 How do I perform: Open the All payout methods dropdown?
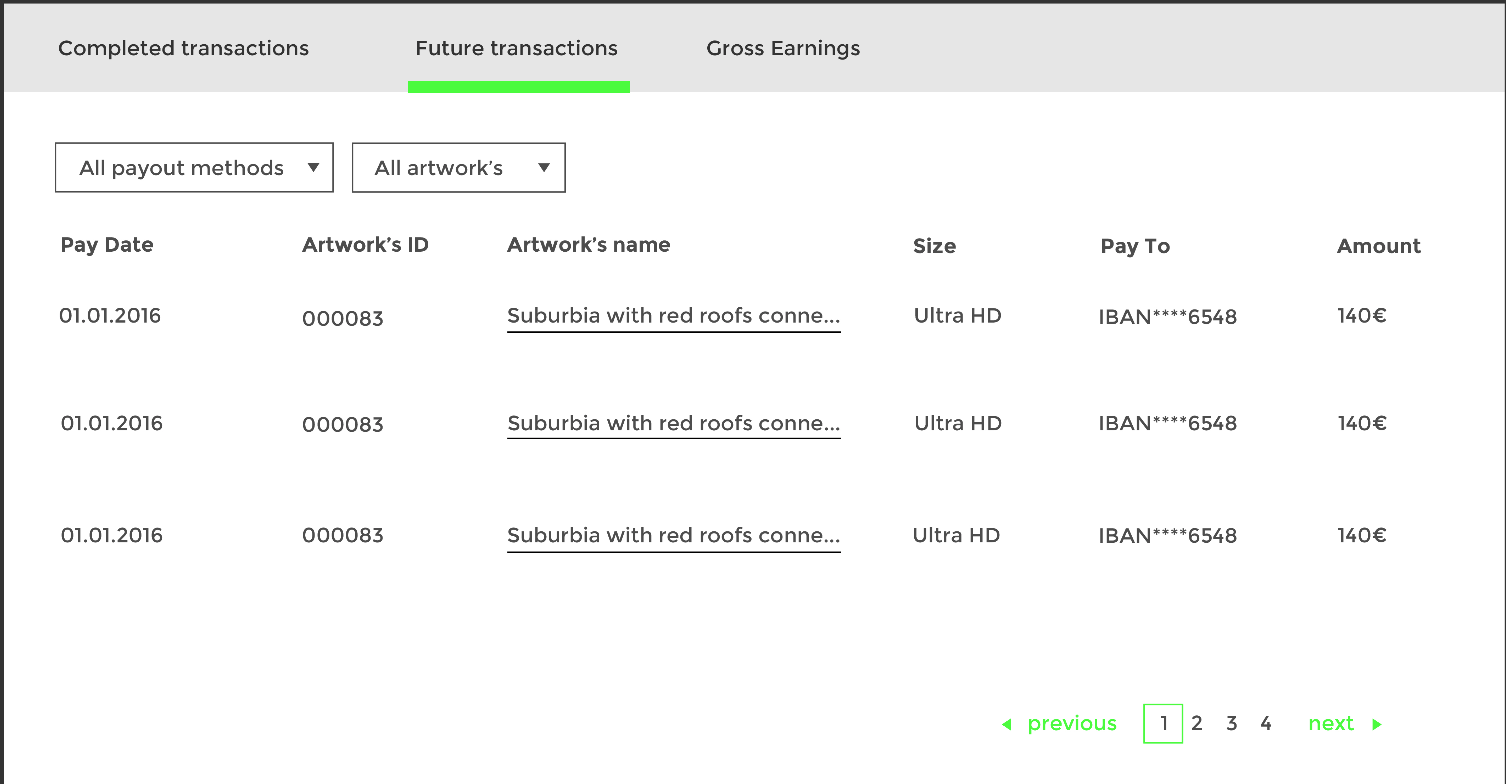point(194,168)
